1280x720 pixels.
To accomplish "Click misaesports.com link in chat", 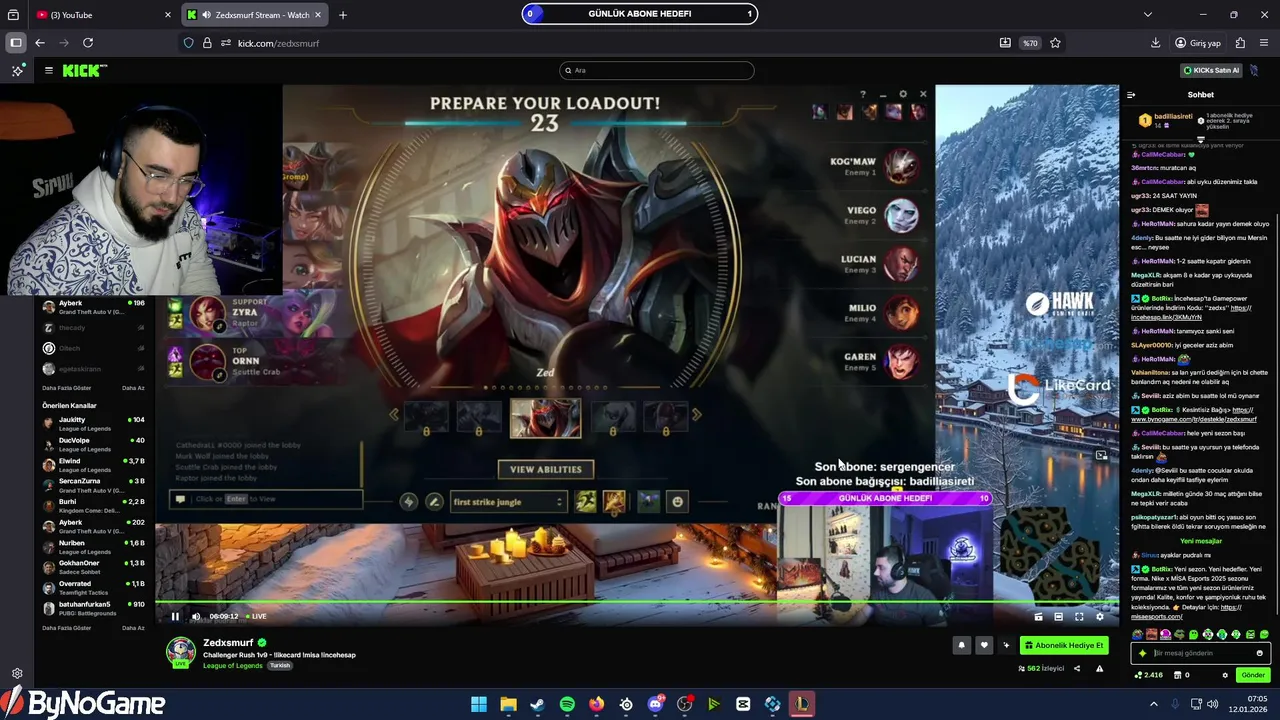I will pos(1157,617).
